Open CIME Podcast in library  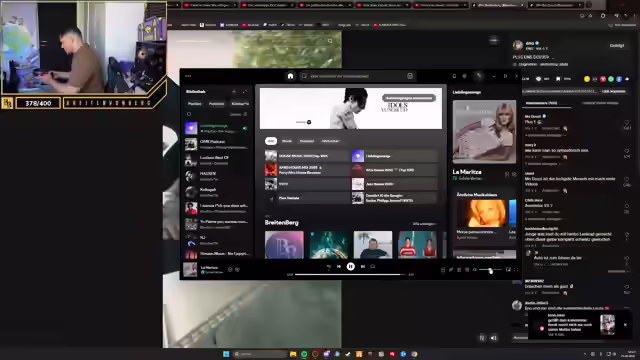coord(217,144)
